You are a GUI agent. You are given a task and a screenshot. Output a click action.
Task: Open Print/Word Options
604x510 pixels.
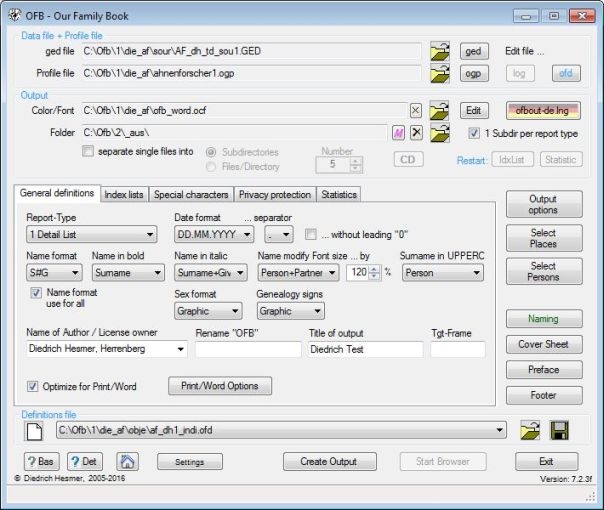[x=221, y=385]
